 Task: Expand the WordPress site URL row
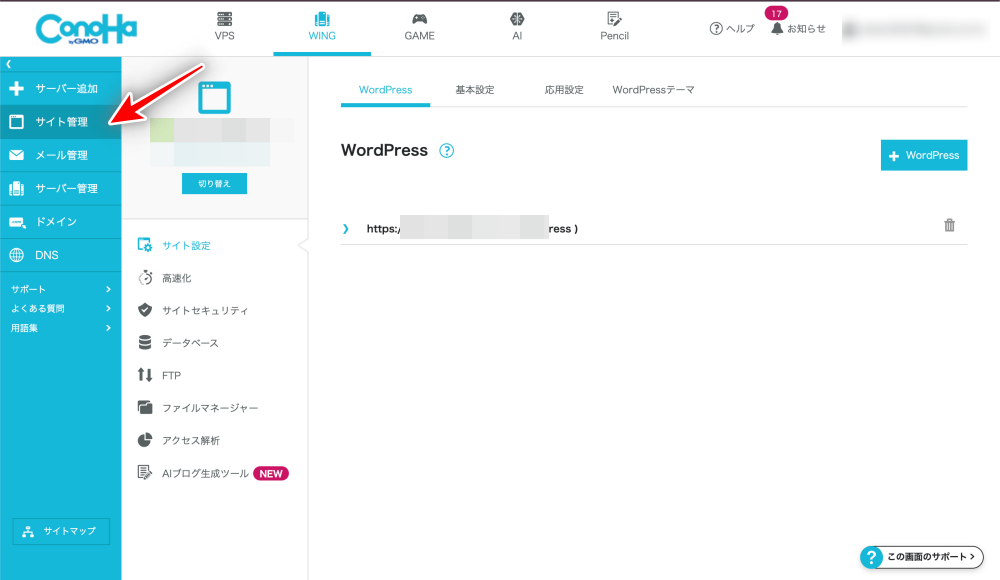[346, 229]
